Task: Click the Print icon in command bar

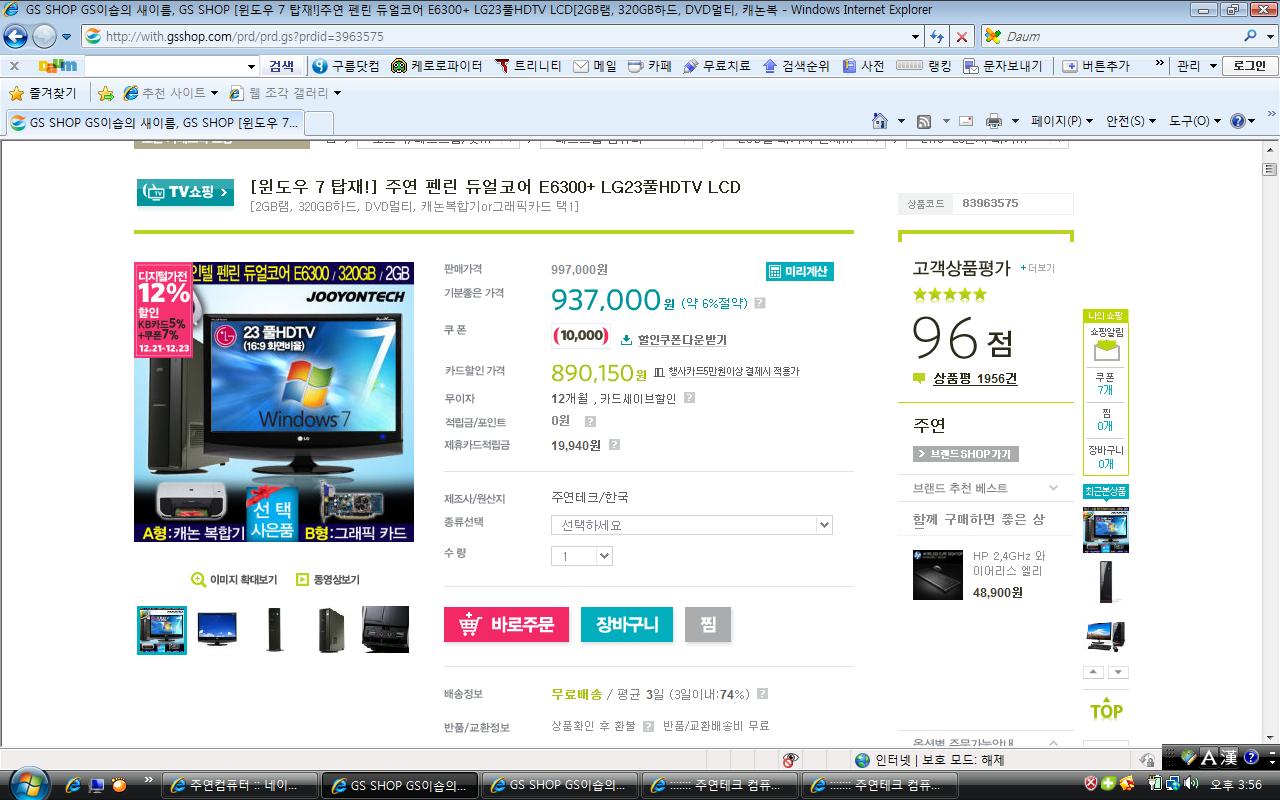Action: tap(994, 121)
